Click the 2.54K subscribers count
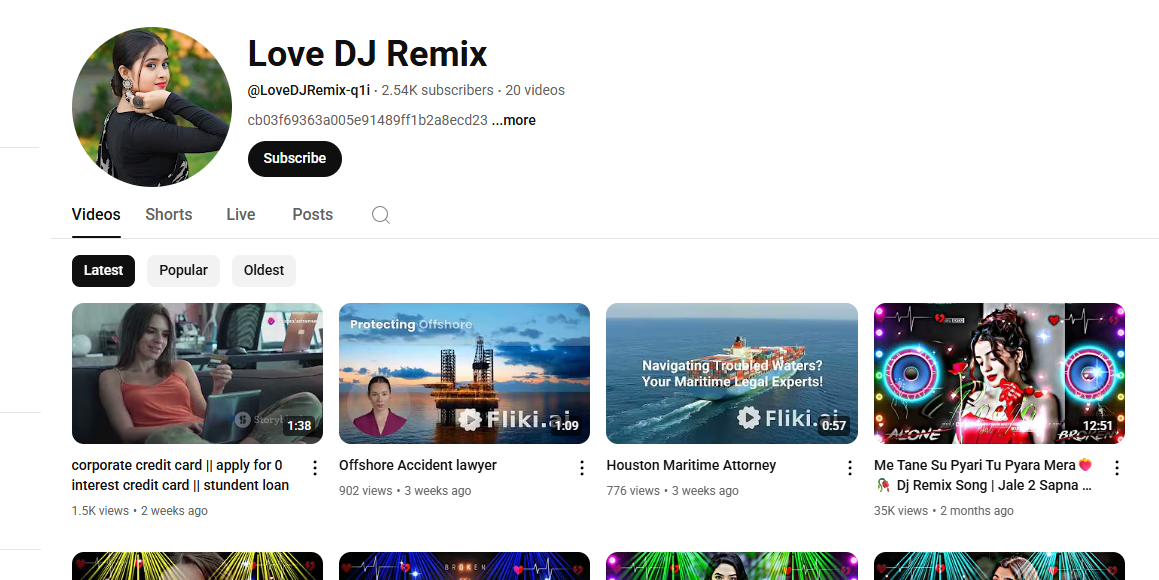Screen dimensions: 1159x580 (438, 90)
